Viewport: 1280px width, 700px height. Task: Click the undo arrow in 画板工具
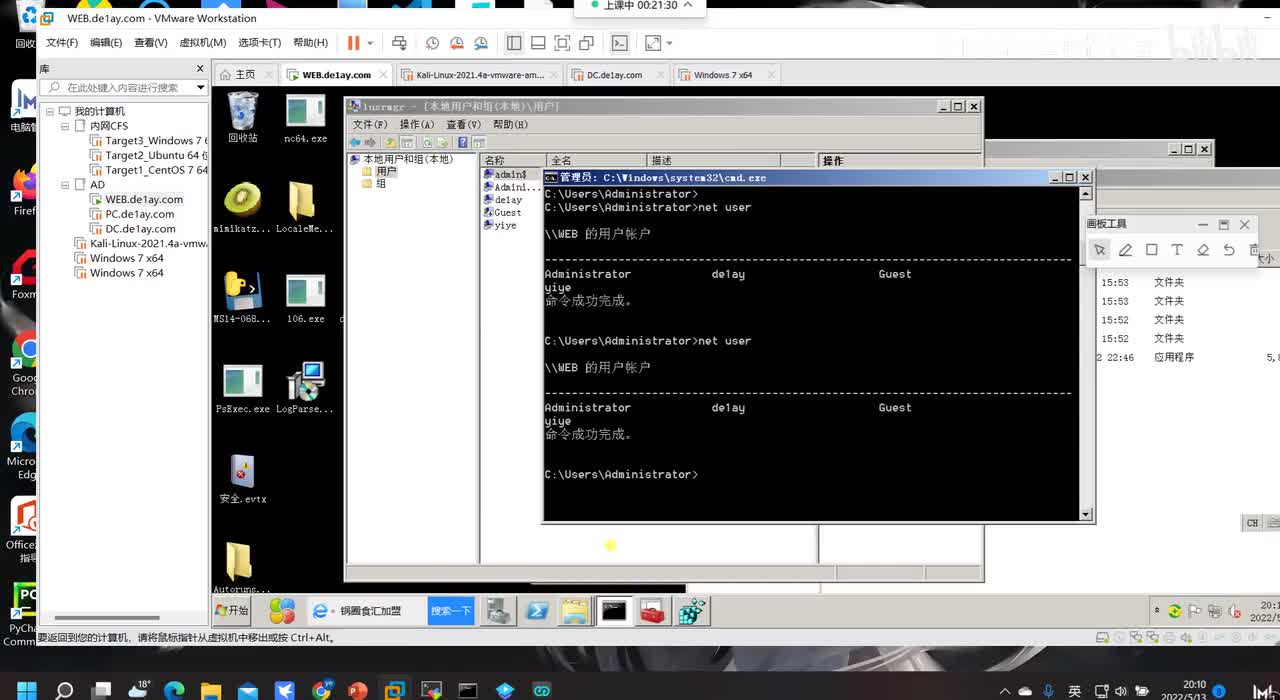(1229, 250)
